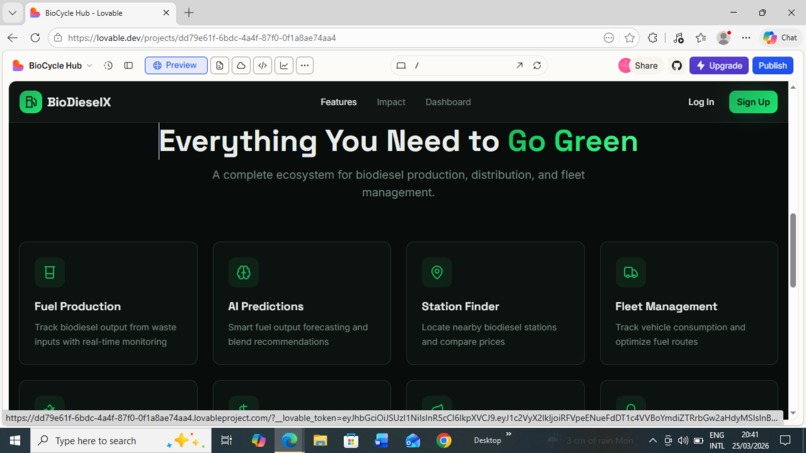Viewport: 806px width, 453px height.
Task: Open File Explorer from the taskbar
Action: 320,441
